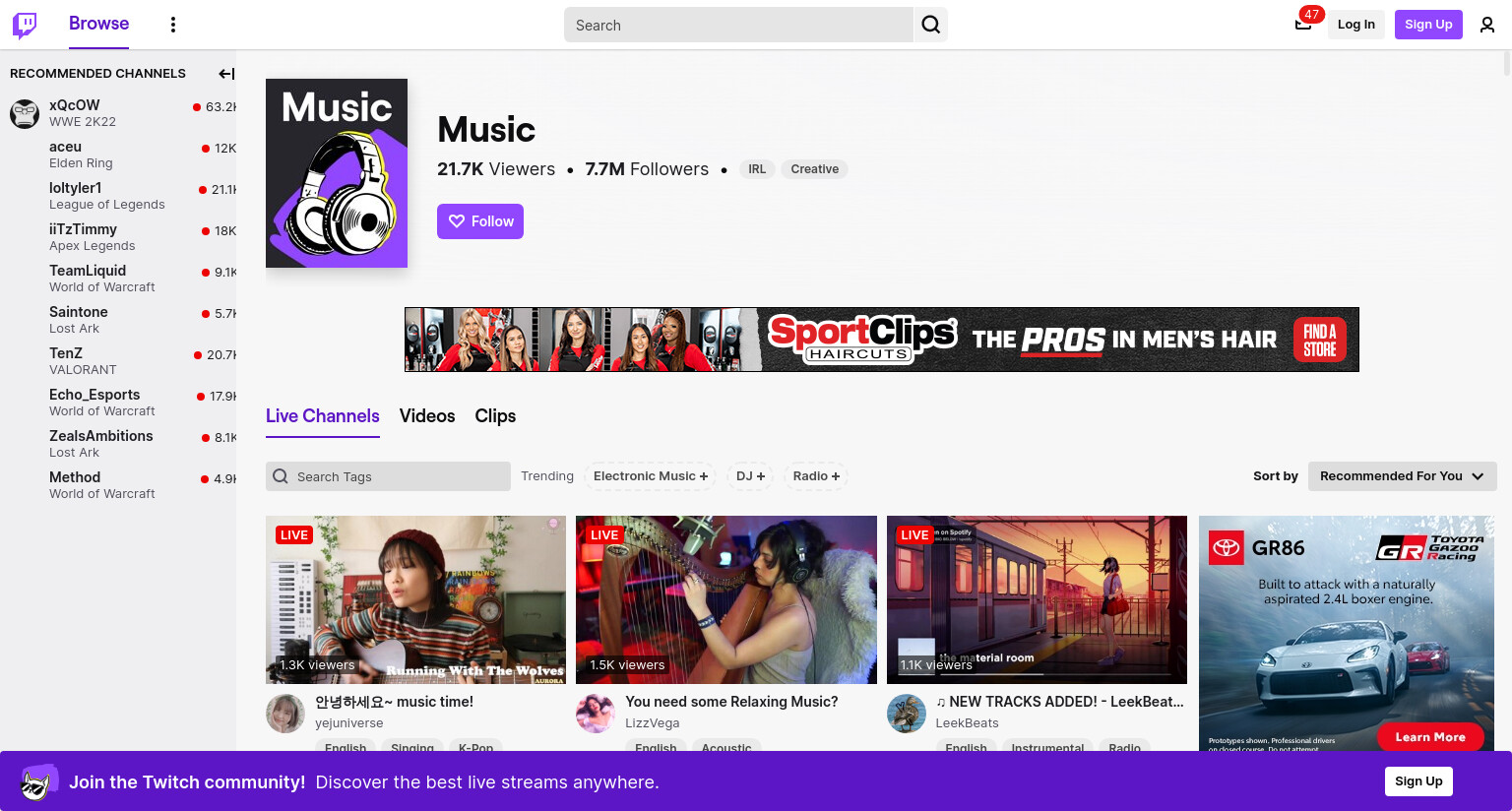Add the DJ trending tag
Viewport: 1512px width, 811px height.
750,476
